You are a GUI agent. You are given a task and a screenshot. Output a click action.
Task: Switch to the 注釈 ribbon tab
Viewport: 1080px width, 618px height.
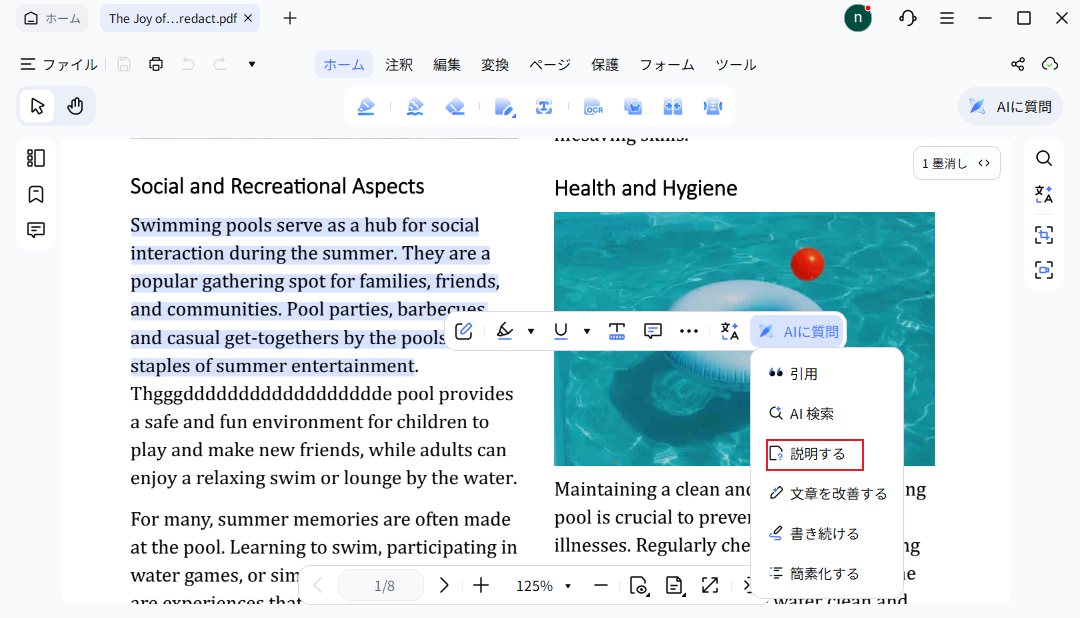pyautogui.click(x=399, y=64)
